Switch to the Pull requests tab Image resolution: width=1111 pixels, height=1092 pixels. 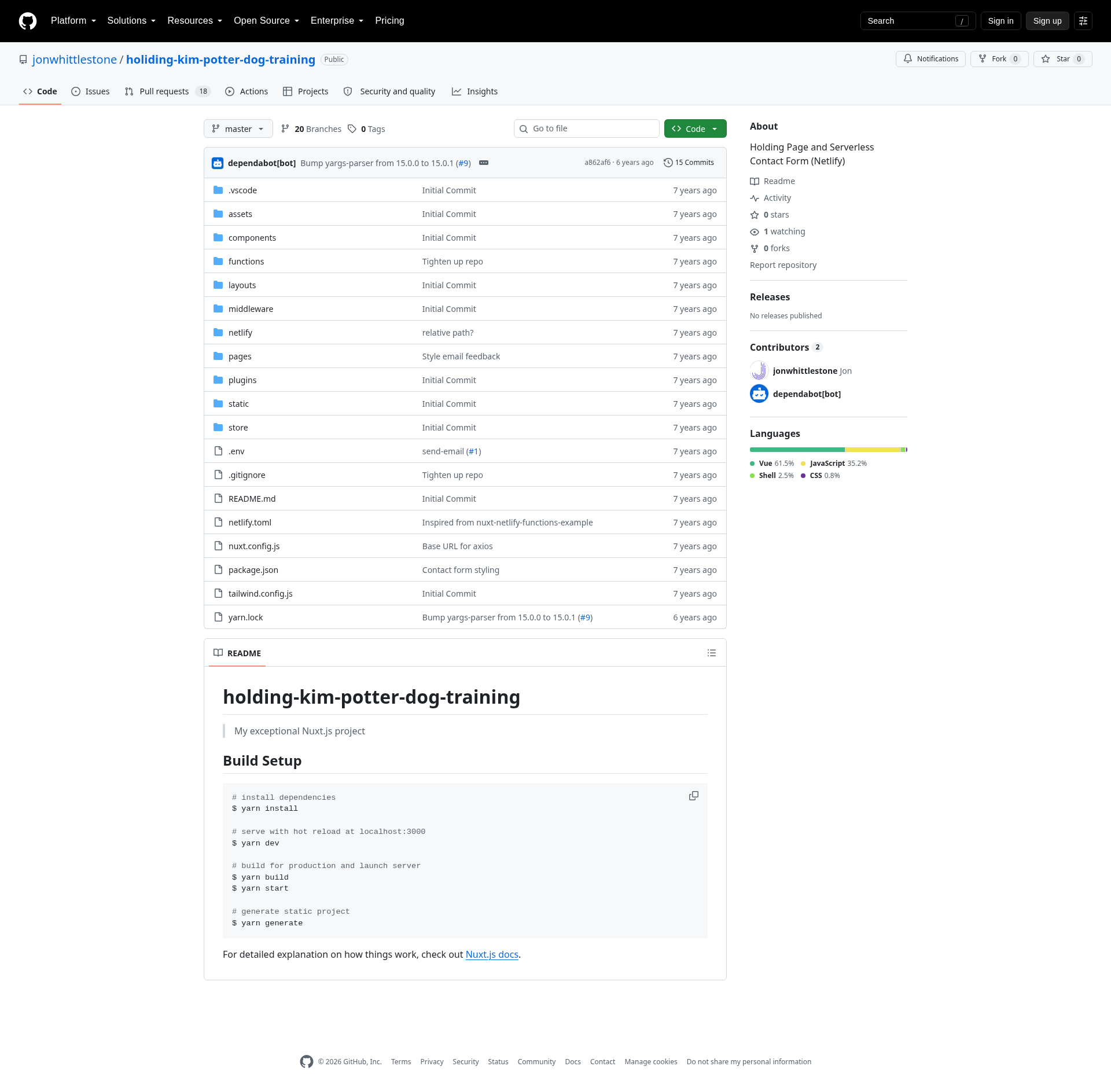click(x=168, y=91)
